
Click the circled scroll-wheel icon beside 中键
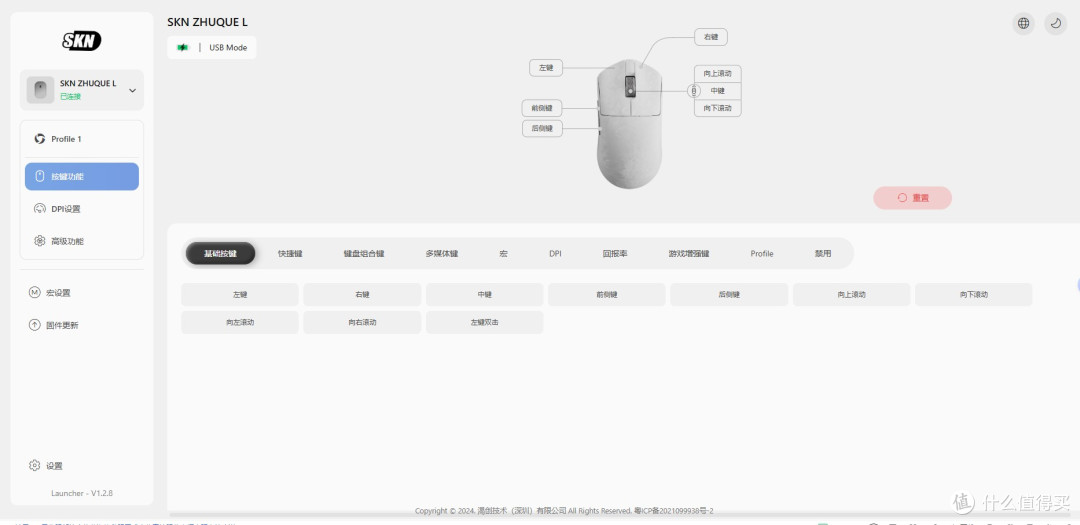pos(694,90)
